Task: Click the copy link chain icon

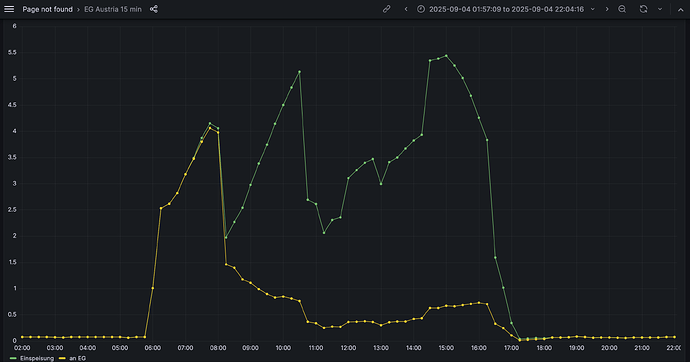Action: tap(386, 9)
